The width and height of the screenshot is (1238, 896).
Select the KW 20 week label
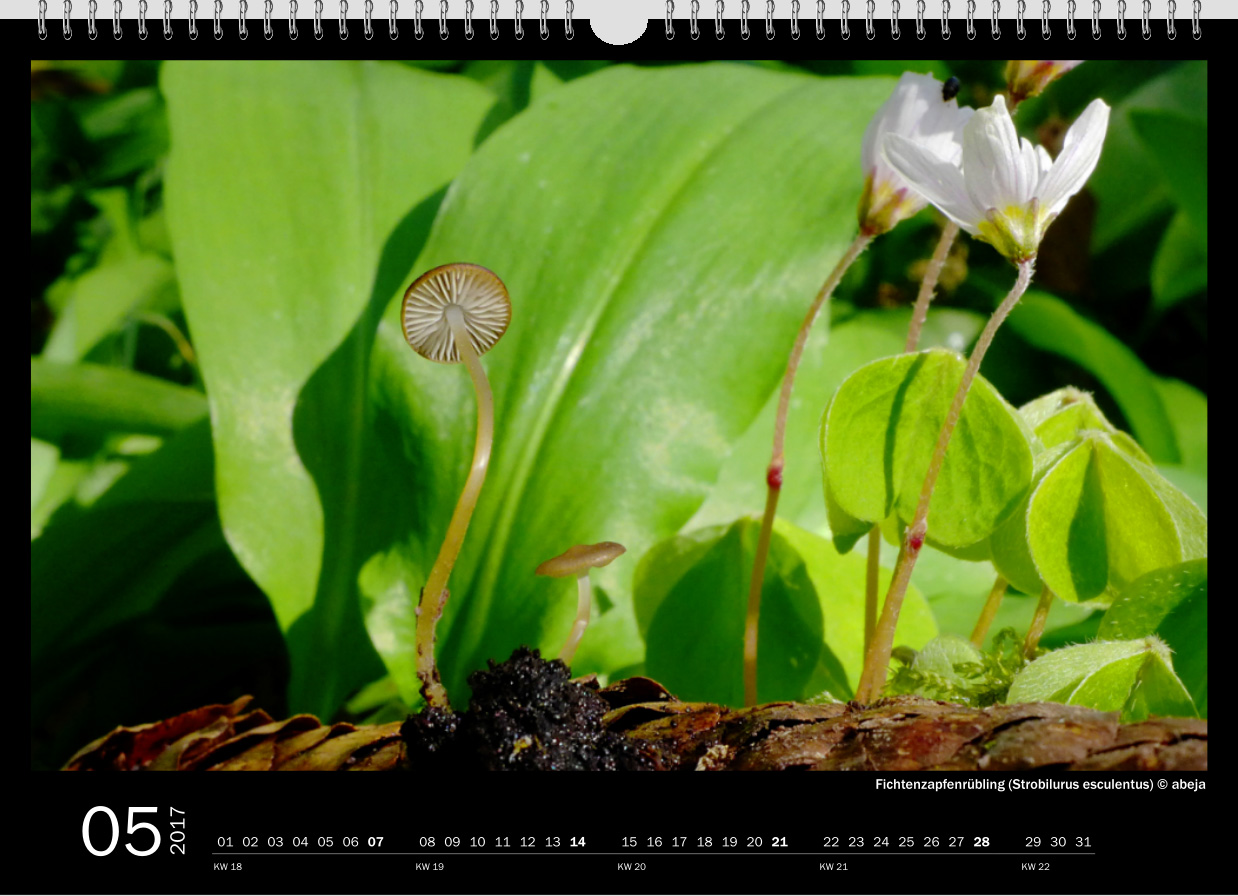coord(632,867)
